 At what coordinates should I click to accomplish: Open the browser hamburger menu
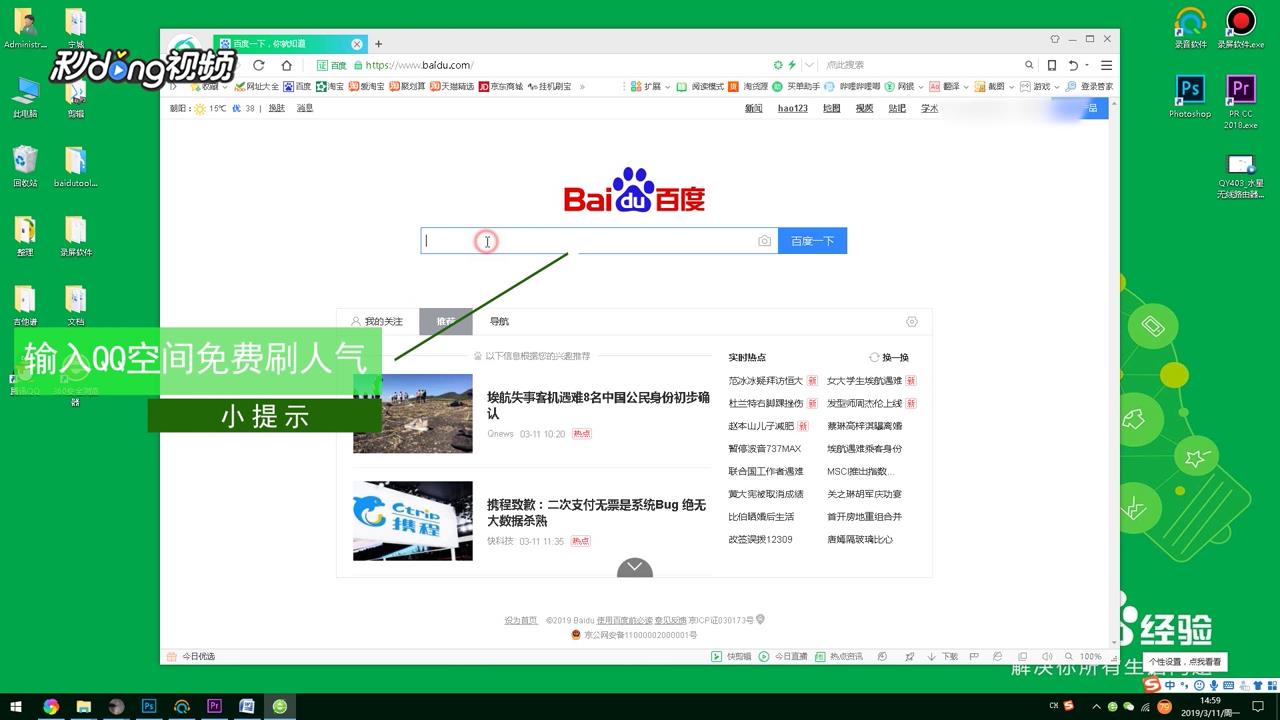1106,65
